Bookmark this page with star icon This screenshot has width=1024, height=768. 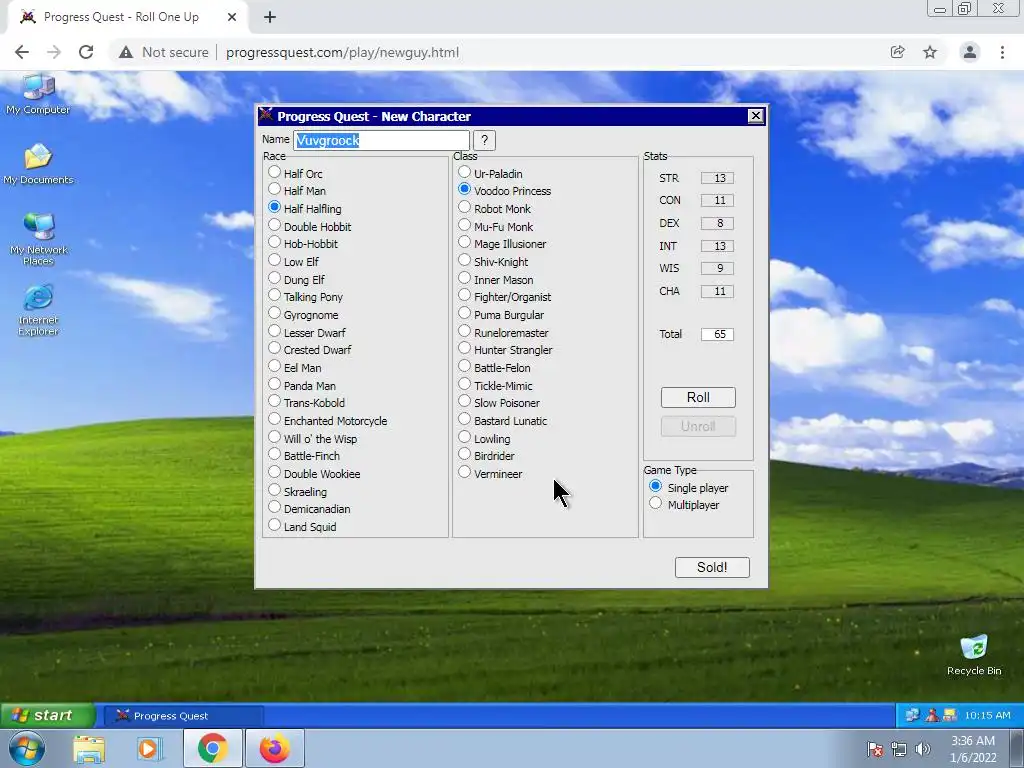coord(930,52)
